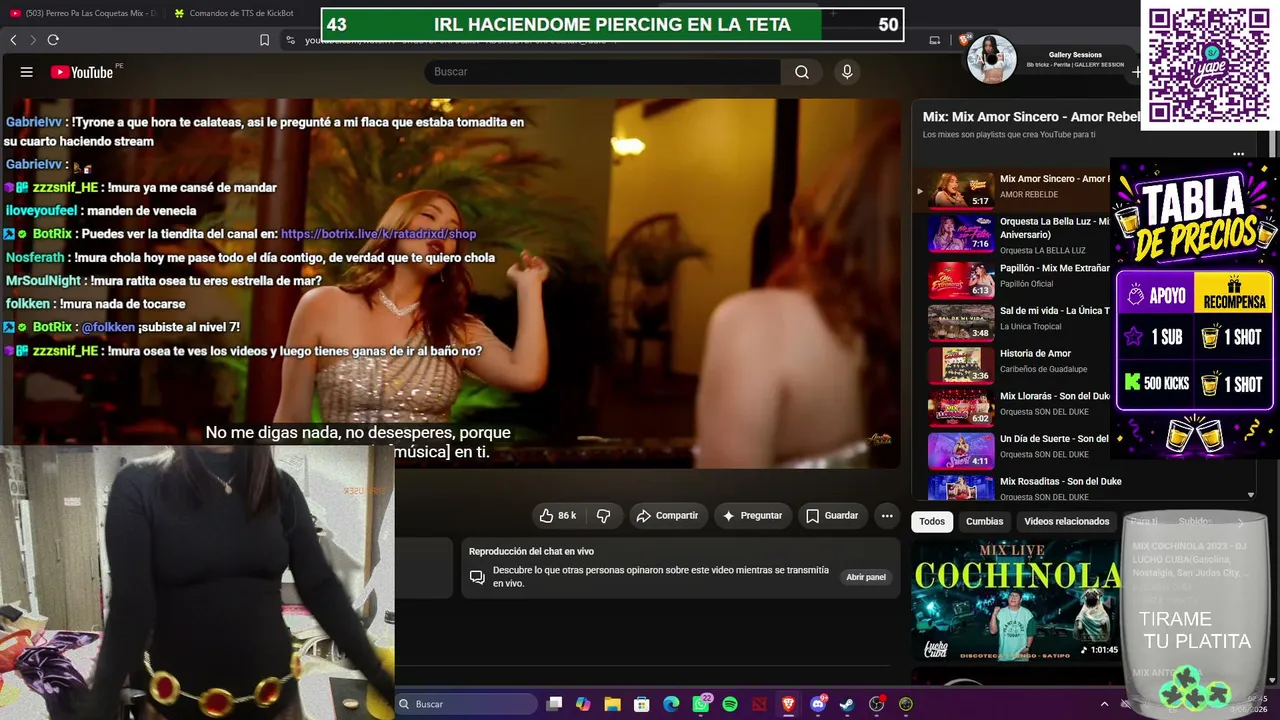Click chat username MrSoulNight

tap(43, 281)
